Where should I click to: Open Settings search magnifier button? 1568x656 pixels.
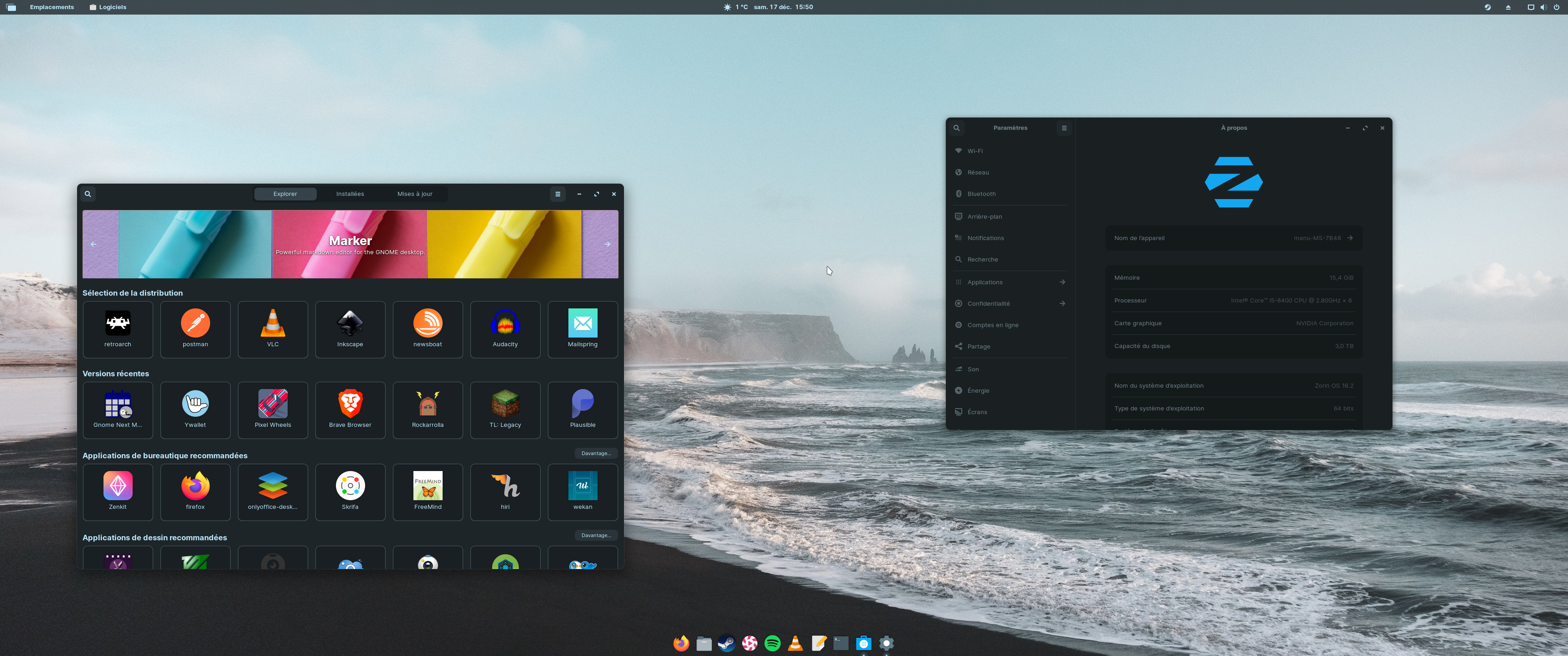pyautogui.click(x=956, y=128)
